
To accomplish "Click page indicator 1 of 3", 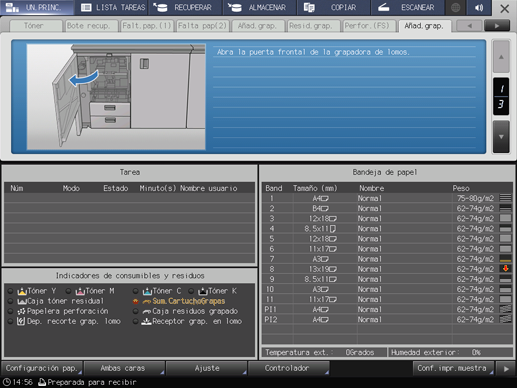I will coord(501,96).
